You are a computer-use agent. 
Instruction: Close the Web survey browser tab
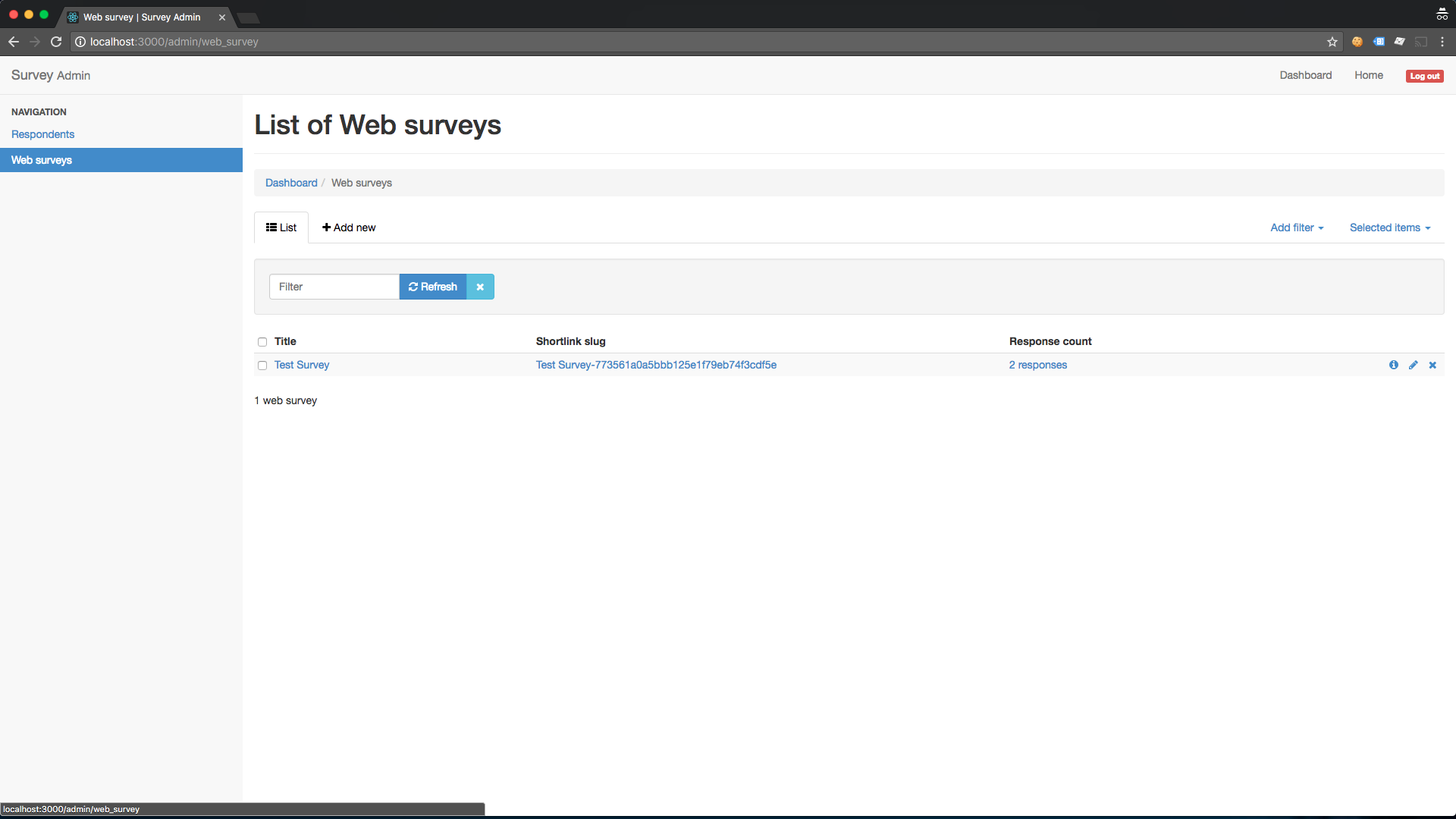(x=222, y=17)
